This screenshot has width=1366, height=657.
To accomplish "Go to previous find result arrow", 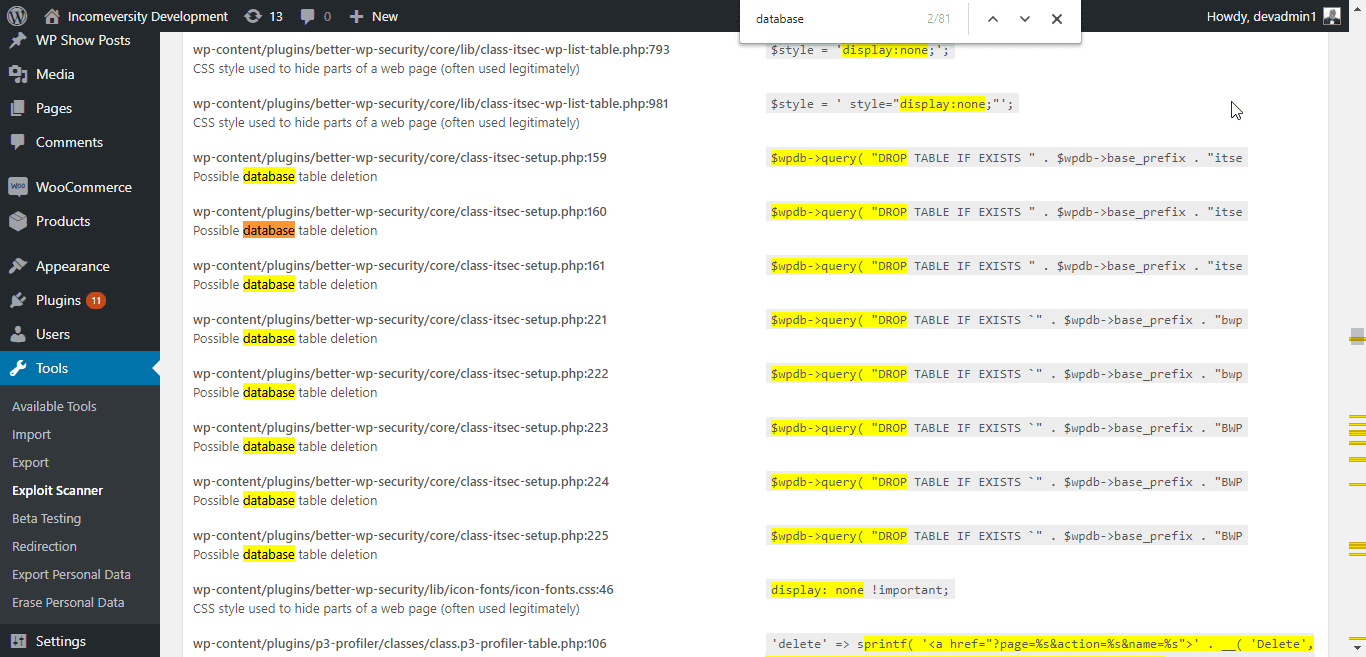I will click(x=993, y=19).
